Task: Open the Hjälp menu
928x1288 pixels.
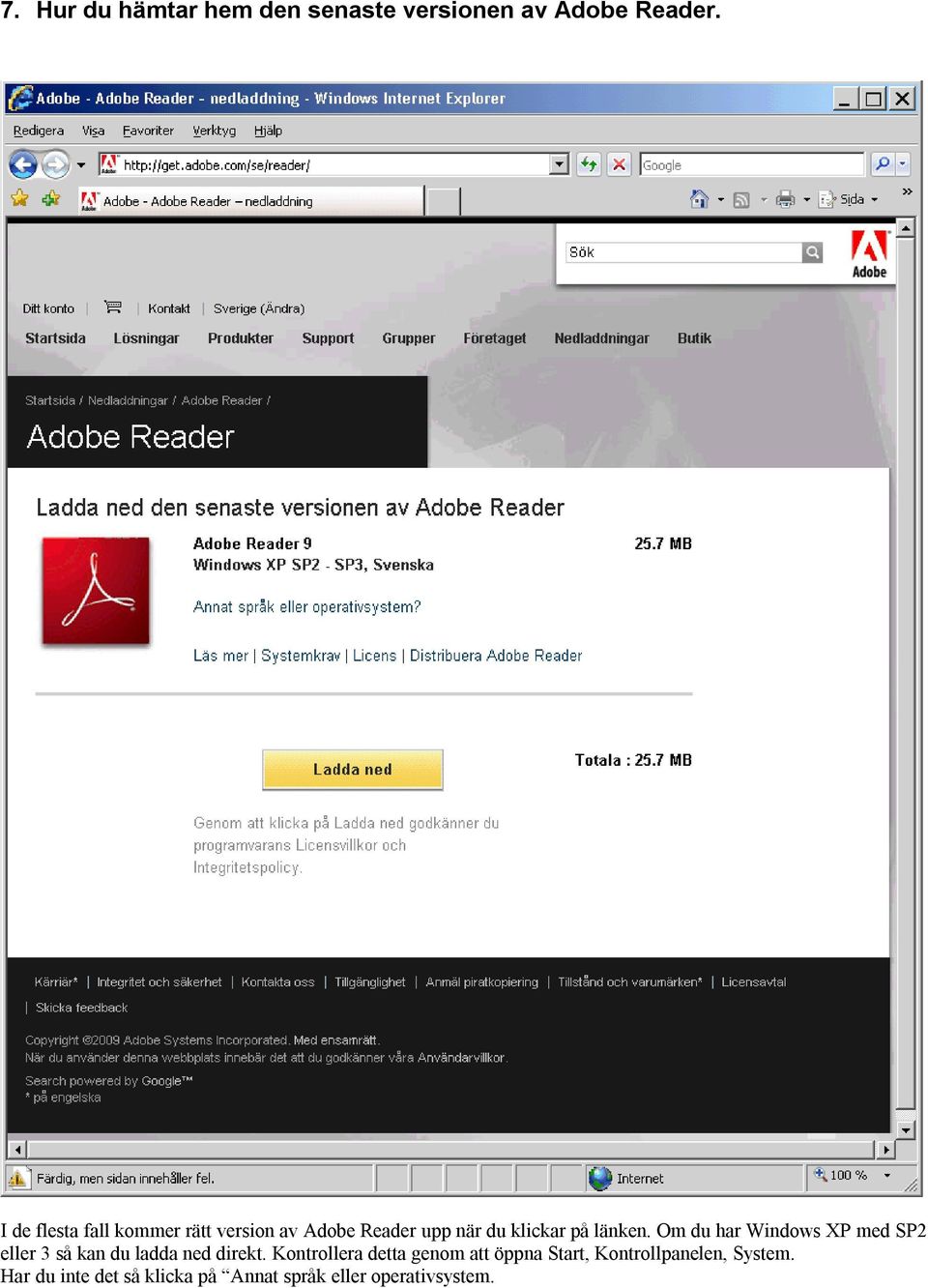Action: [x=268, y=131]
